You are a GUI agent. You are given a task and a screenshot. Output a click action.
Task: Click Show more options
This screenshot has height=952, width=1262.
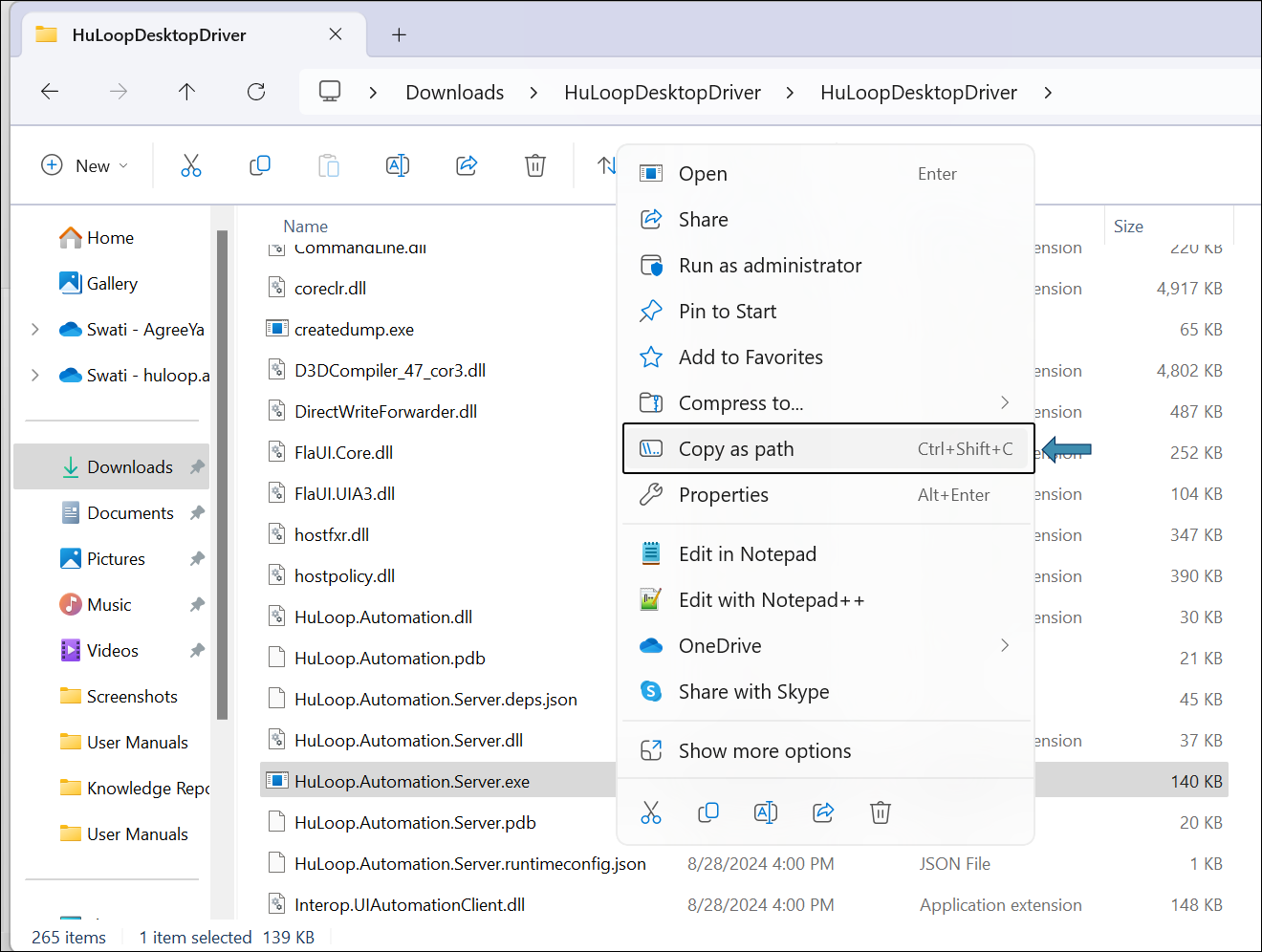tap(827, 751)
